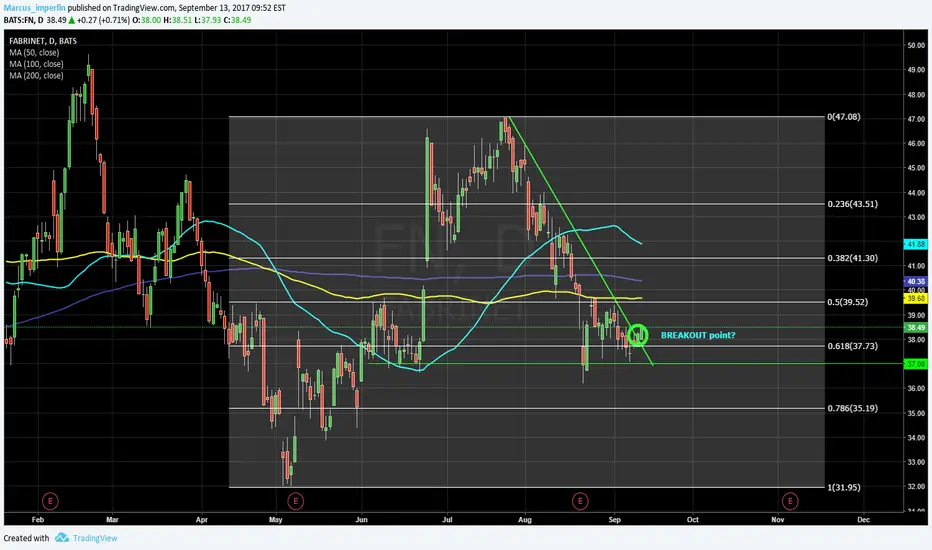Select the FABRINET, D, BATS chart title
932x550 pixels.
point(43,41)
